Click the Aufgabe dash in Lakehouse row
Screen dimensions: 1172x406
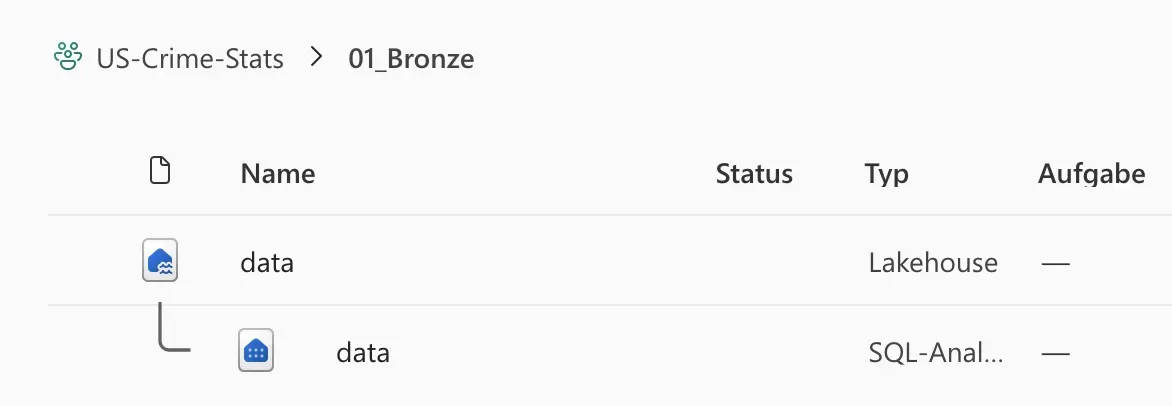click(1055, 264)
